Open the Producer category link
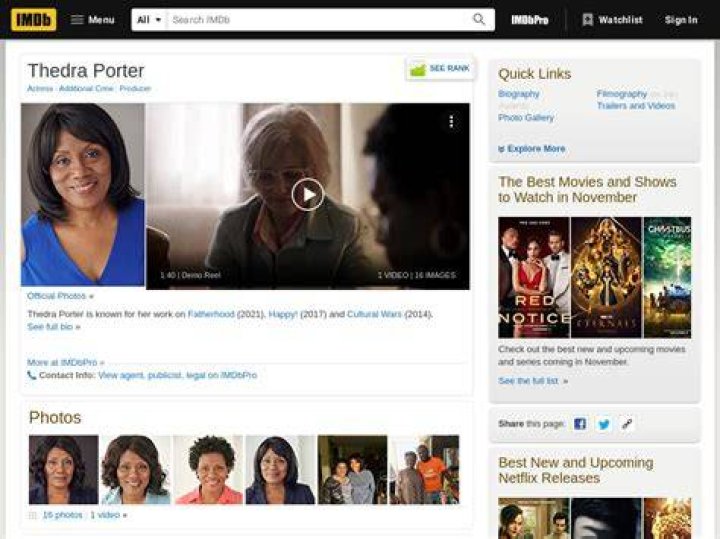The width and height of the screenshot is (720, 539). 135,88
